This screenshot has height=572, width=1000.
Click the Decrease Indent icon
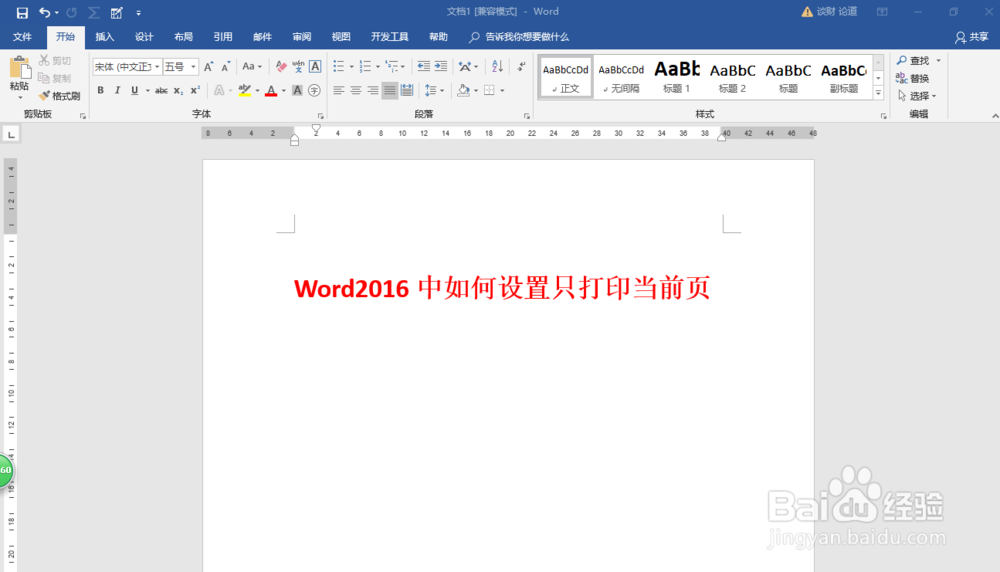click(423, 66)
